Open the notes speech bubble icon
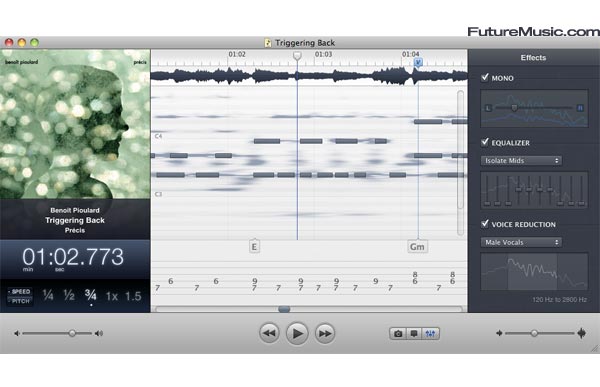 click(414, 334)
